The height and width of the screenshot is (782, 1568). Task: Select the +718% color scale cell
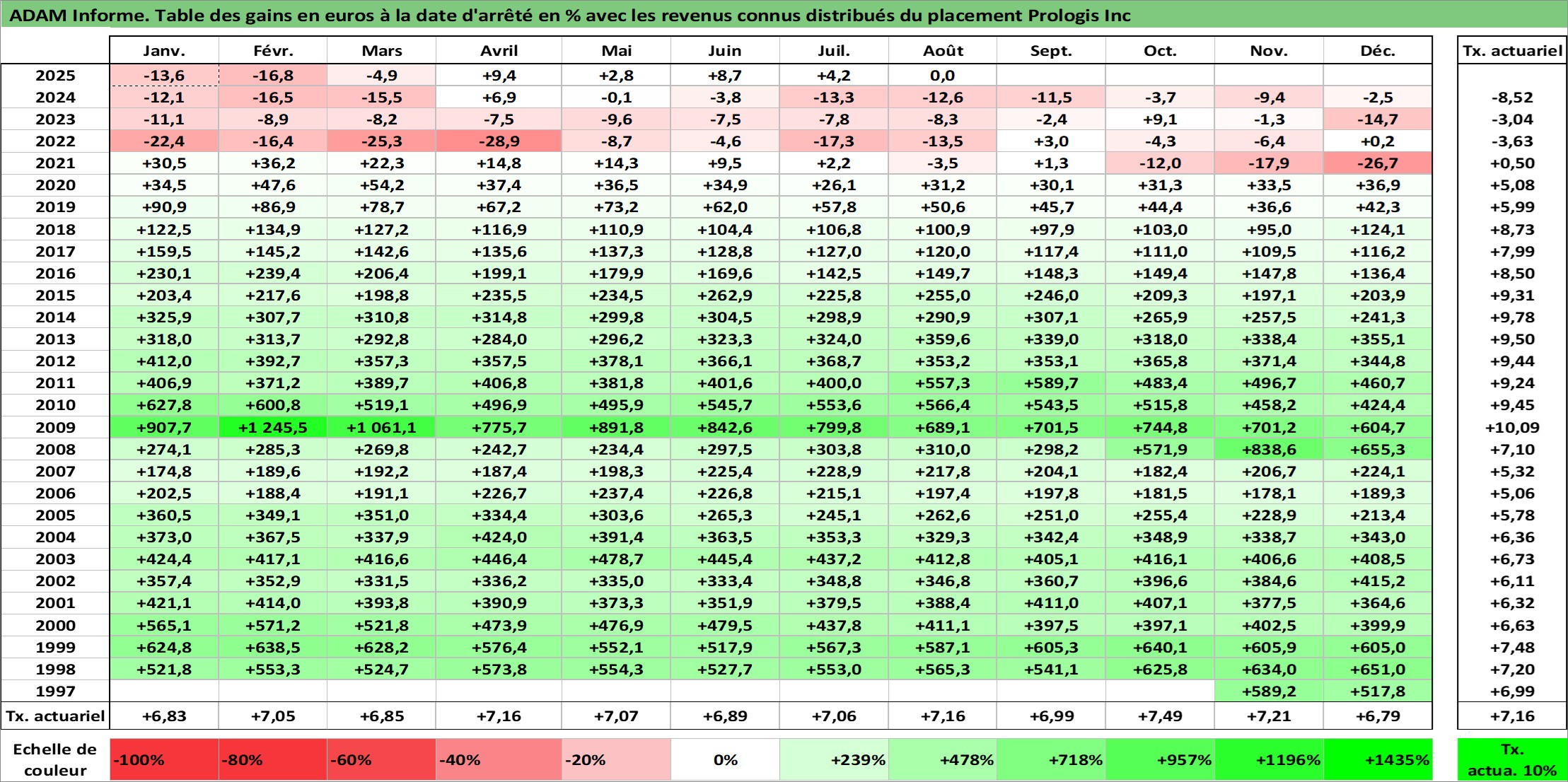(1051, 760)
